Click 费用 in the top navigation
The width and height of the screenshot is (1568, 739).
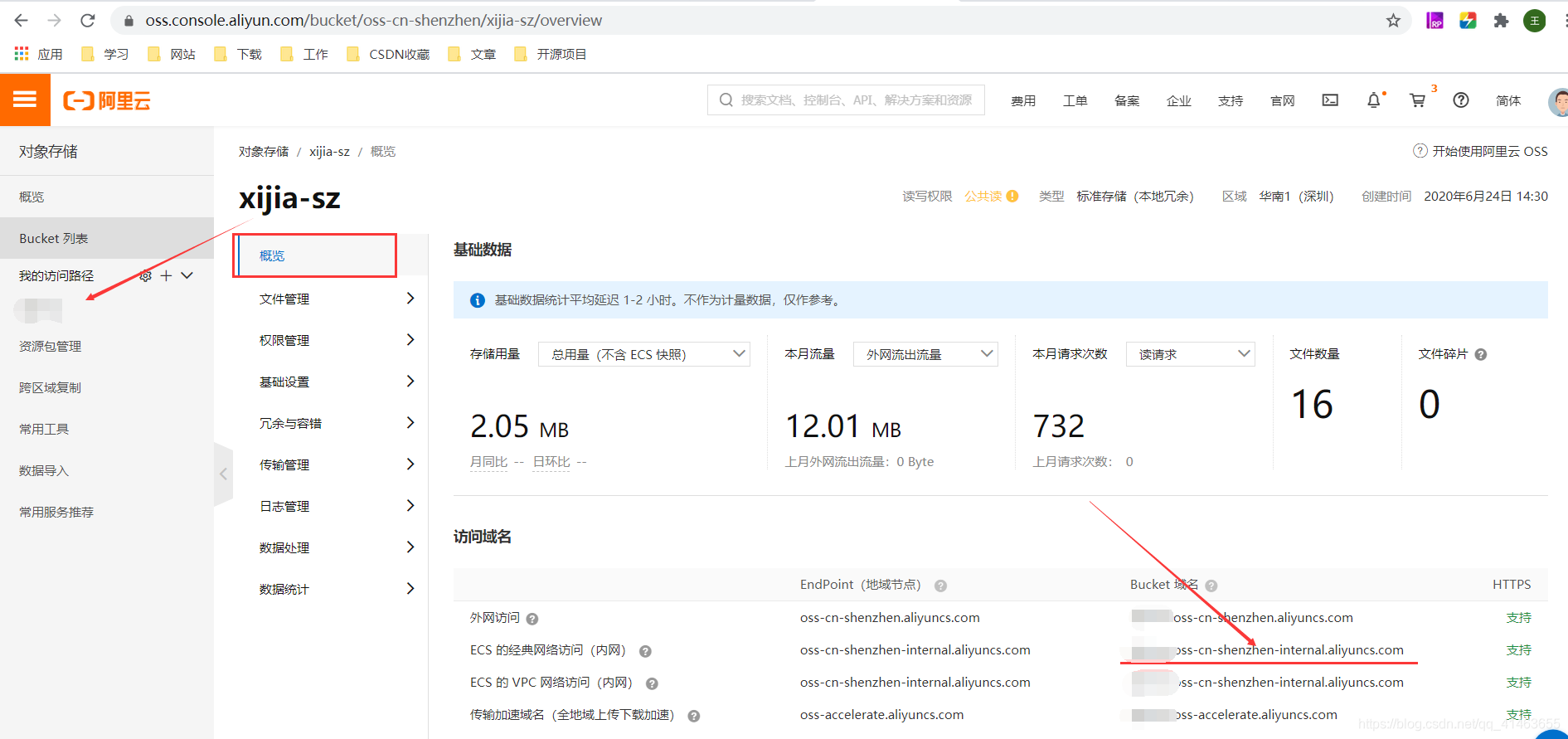[x=1023, y=100]
